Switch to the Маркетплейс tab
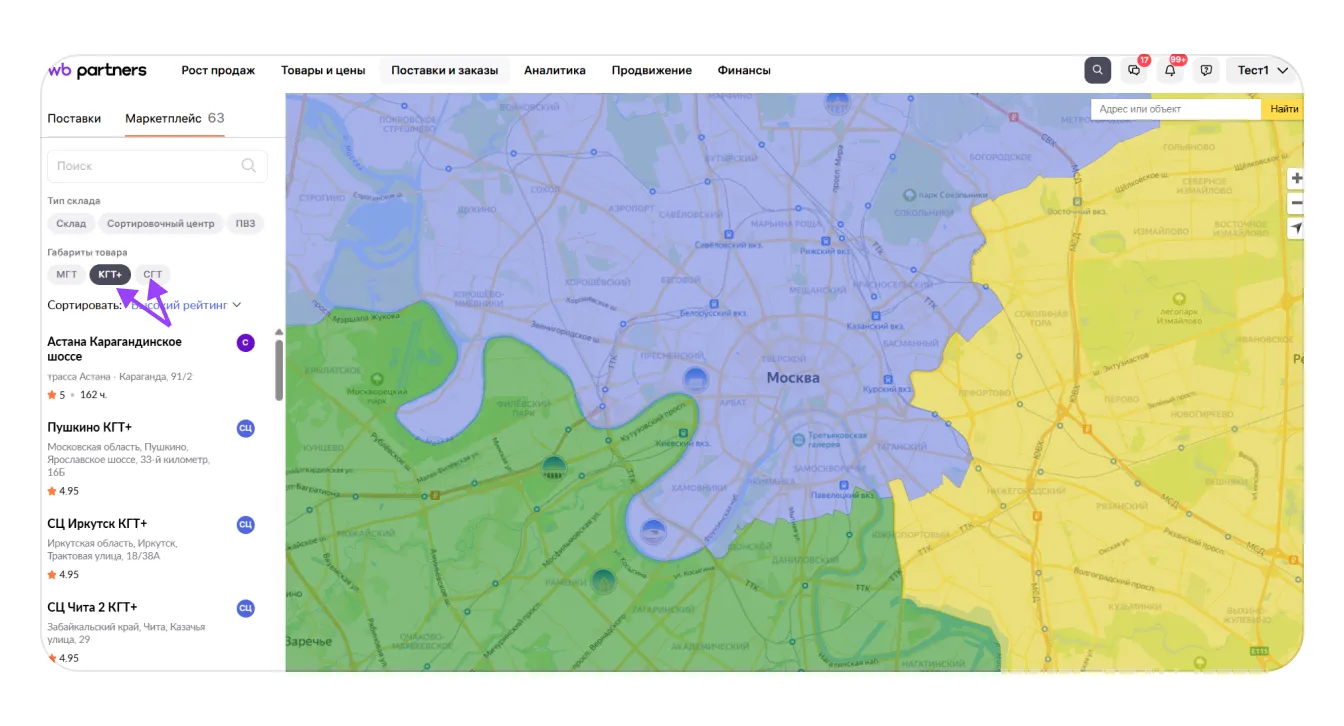The height and width of the screenshot is (726, 1344). coord(175,118)
